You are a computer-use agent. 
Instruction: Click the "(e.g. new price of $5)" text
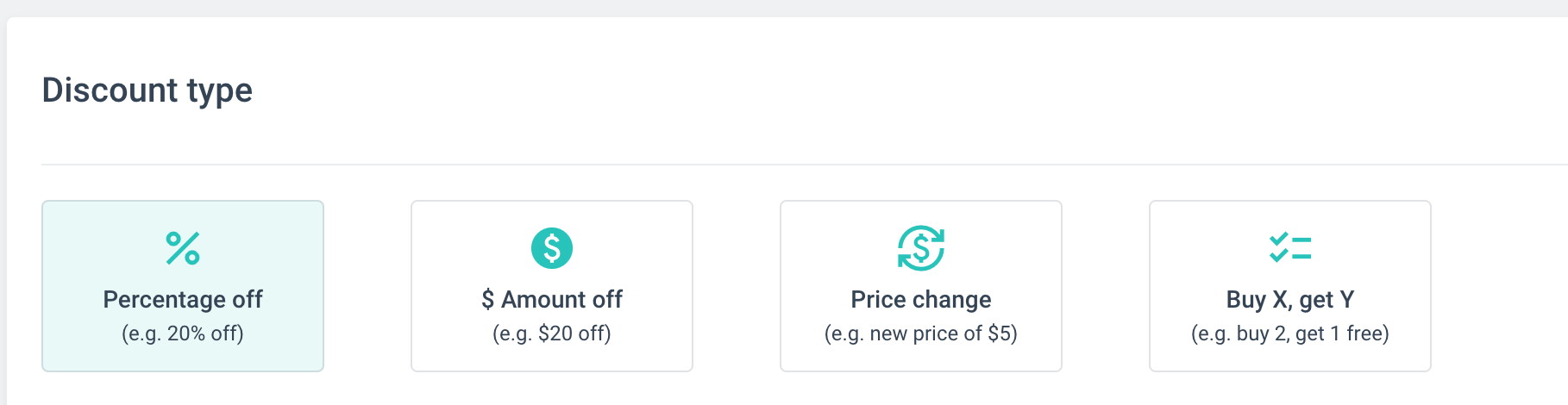pos(921,333)
